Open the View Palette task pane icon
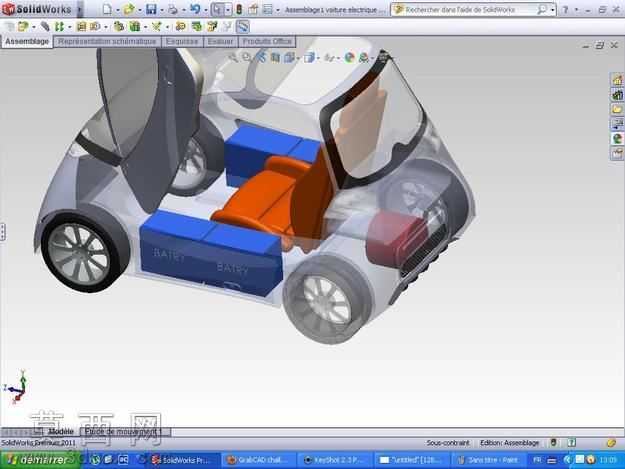The image size is (625, 469). tap(617, 124)
